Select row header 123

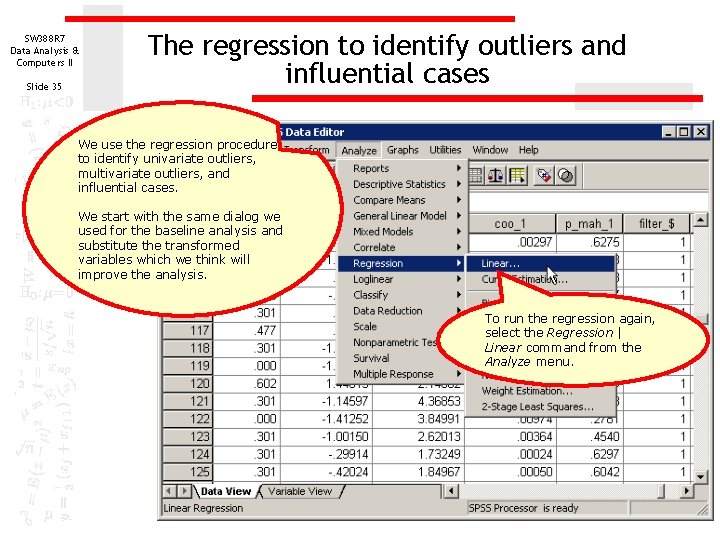point(189,437)
